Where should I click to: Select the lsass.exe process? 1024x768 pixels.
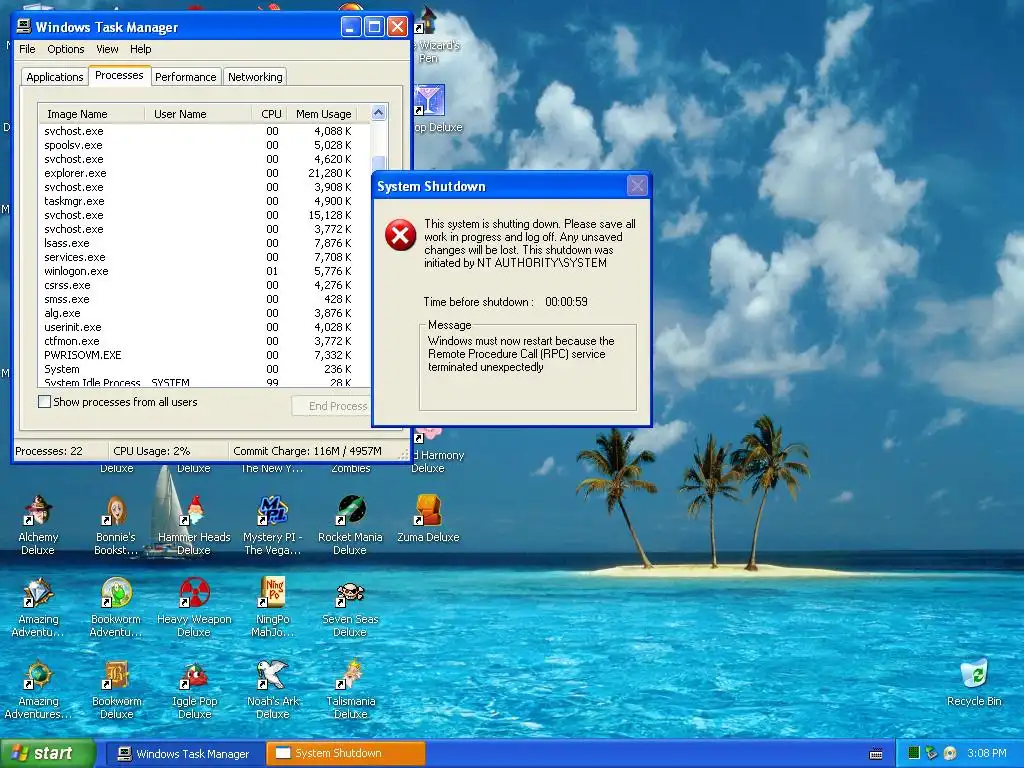tap(204, 243)
